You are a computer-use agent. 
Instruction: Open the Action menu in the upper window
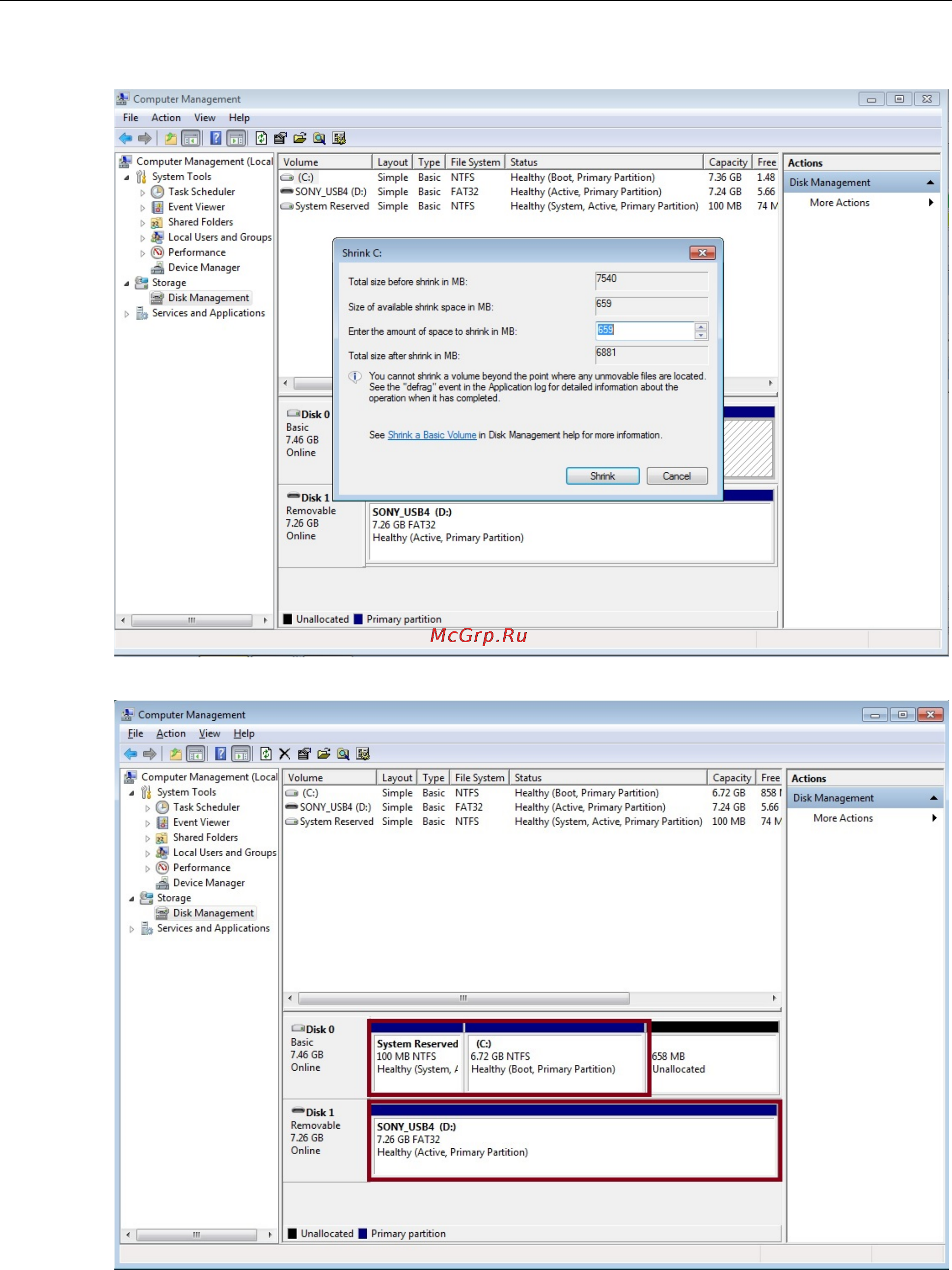(166, 118)
